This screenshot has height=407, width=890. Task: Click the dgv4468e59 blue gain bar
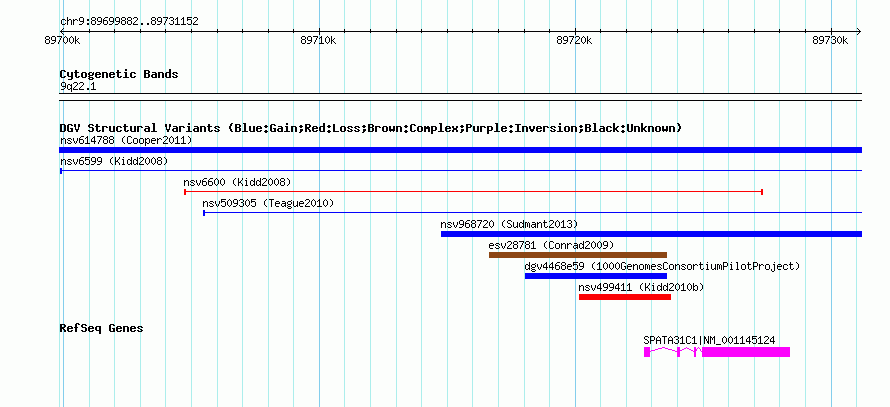595,276
